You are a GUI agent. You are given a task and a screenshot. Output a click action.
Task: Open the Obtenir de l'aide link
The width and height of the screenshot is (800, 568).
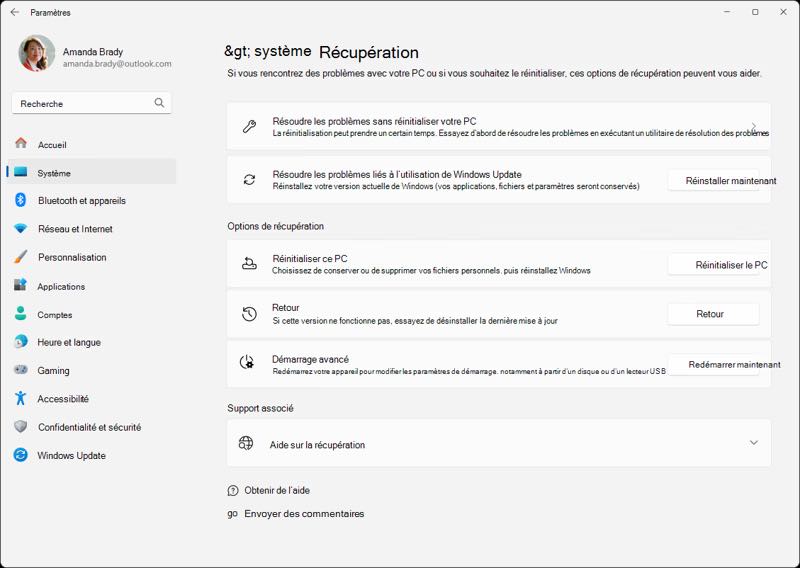pos(277,490)
